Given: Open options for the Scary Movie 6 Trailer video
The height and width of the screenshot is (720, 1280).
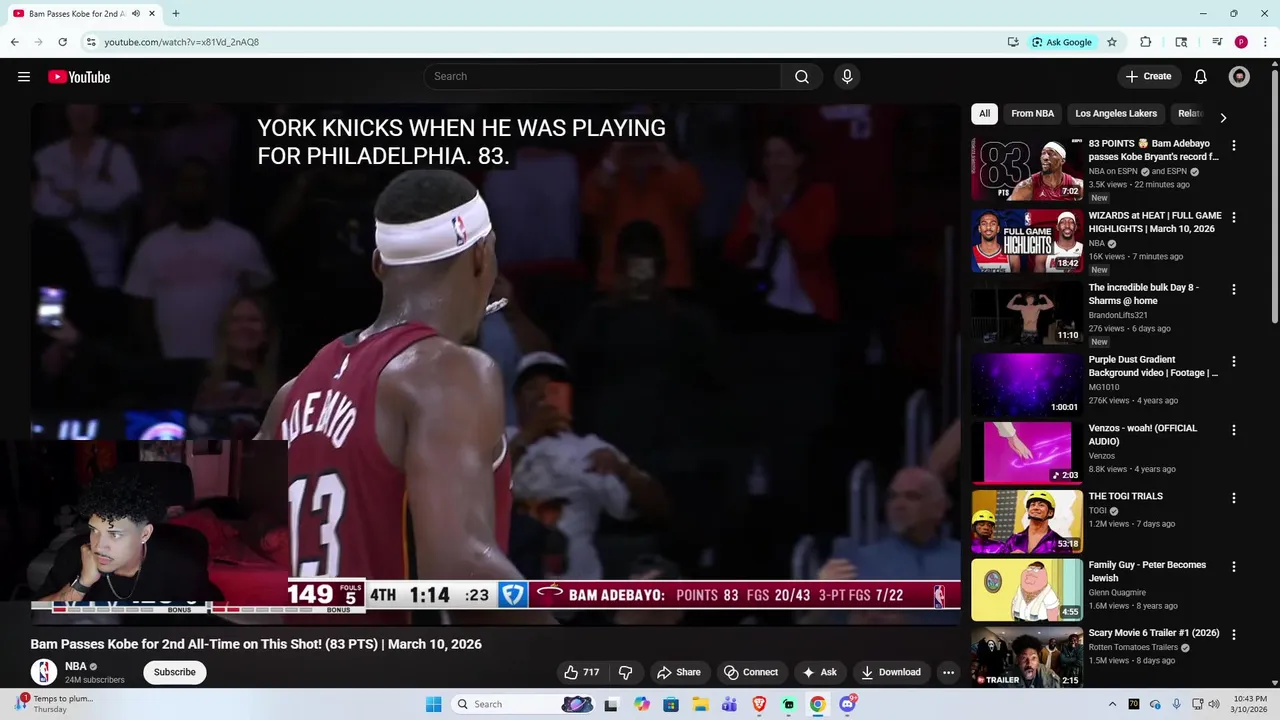Looking at the screenshot, I should click(x=1233, y=634).
